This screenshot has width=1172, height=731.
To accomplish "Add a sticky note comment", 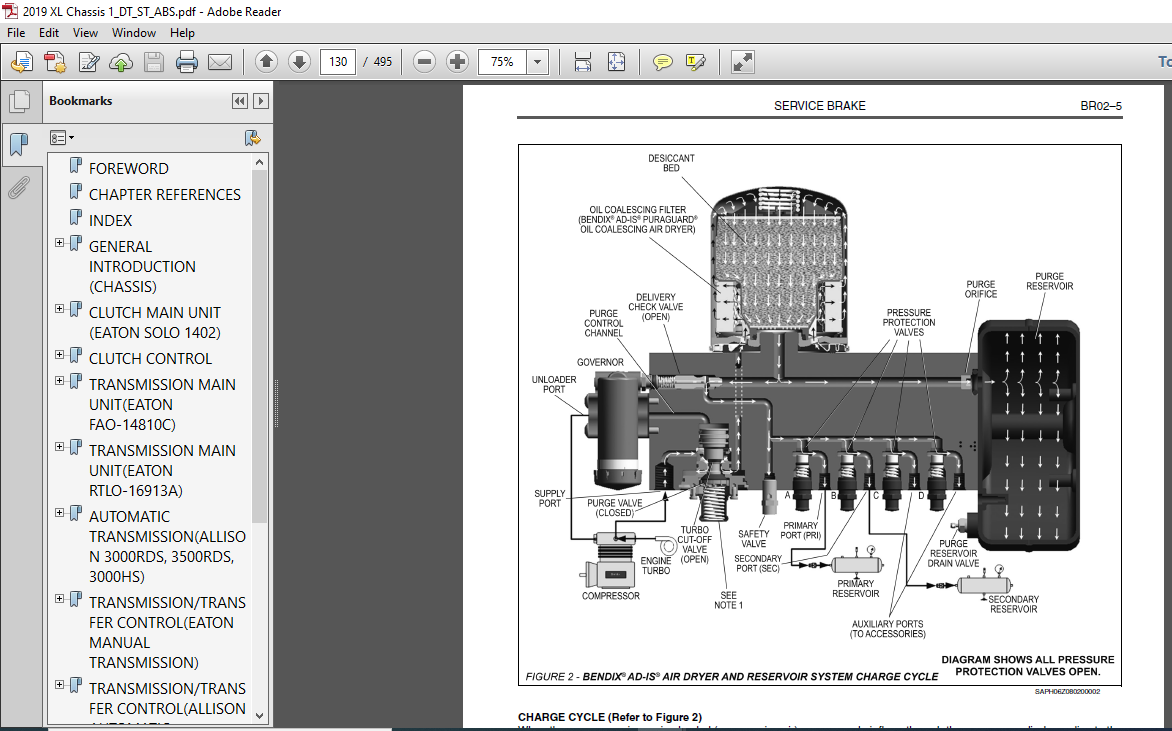I will 663,62.
